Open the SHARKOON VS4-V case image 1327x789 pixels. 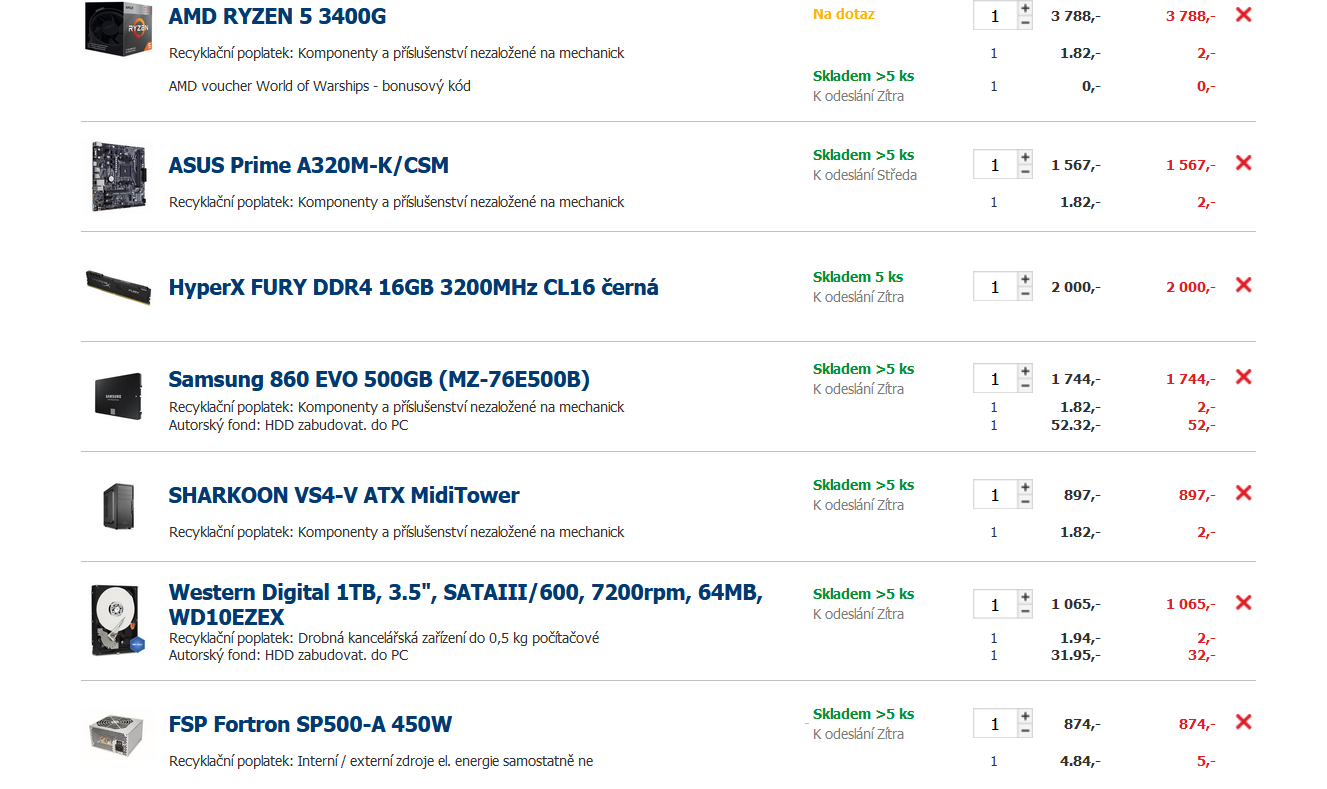pyautogui.click(x=118, y=506)
